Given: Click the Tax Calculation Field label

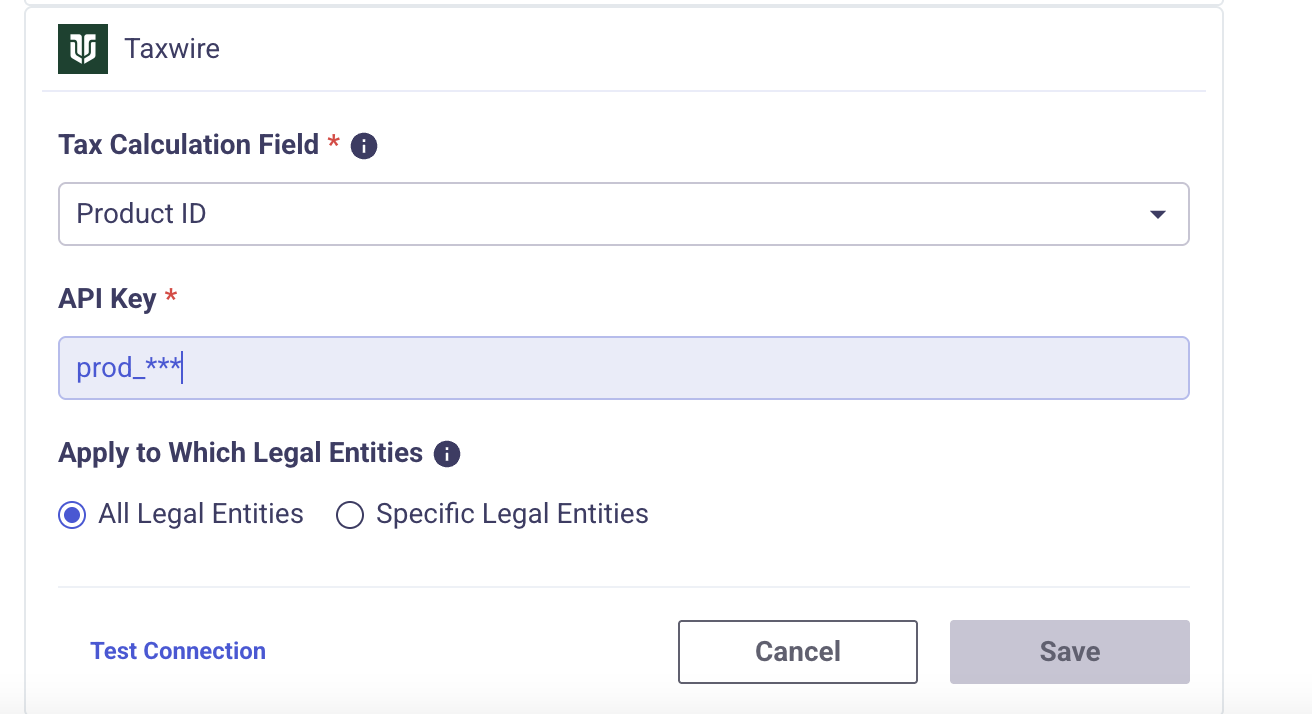Looking at the screenshot, I should coord(188,145).
